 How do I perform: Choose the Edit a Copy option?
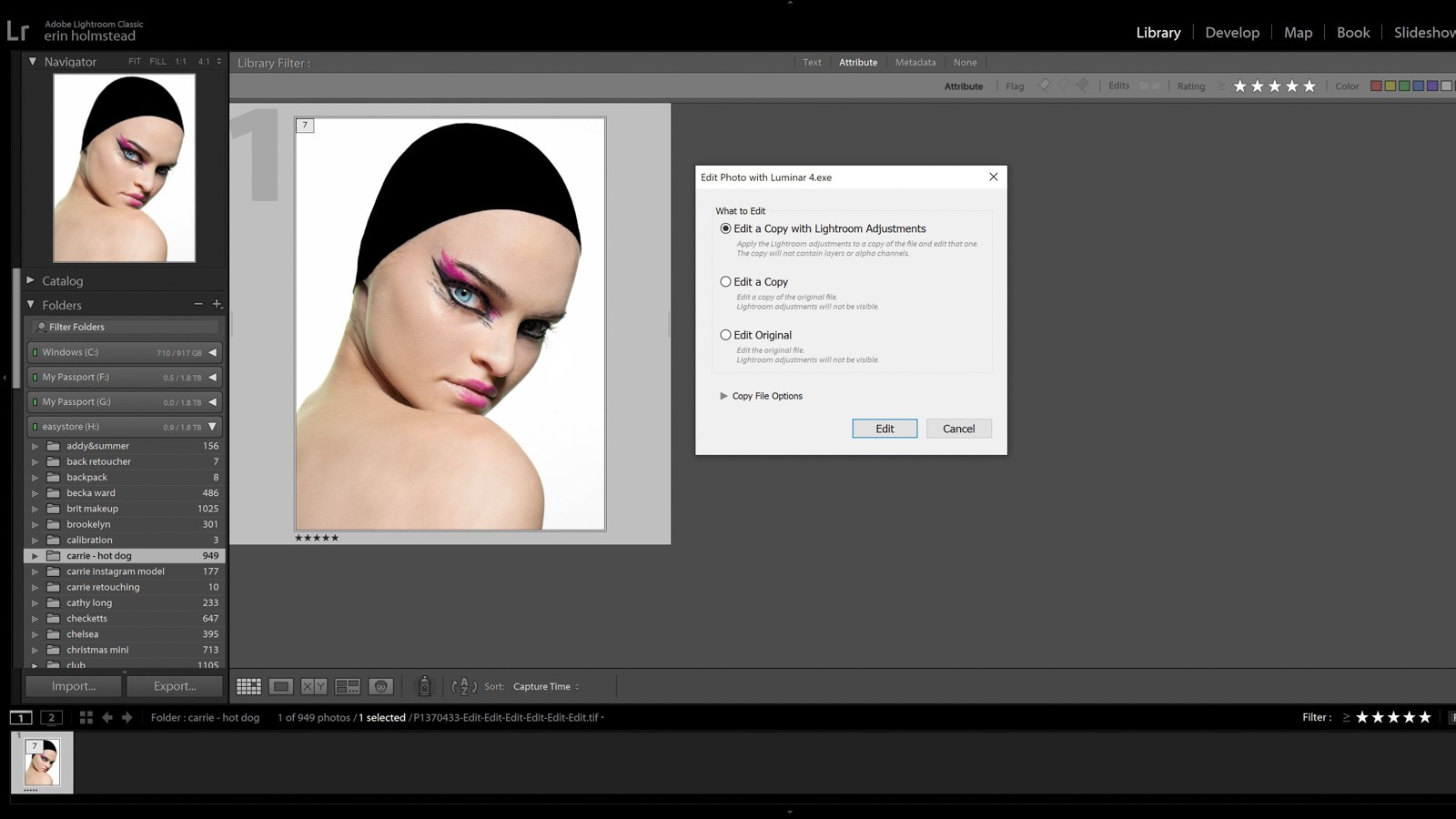725,282
